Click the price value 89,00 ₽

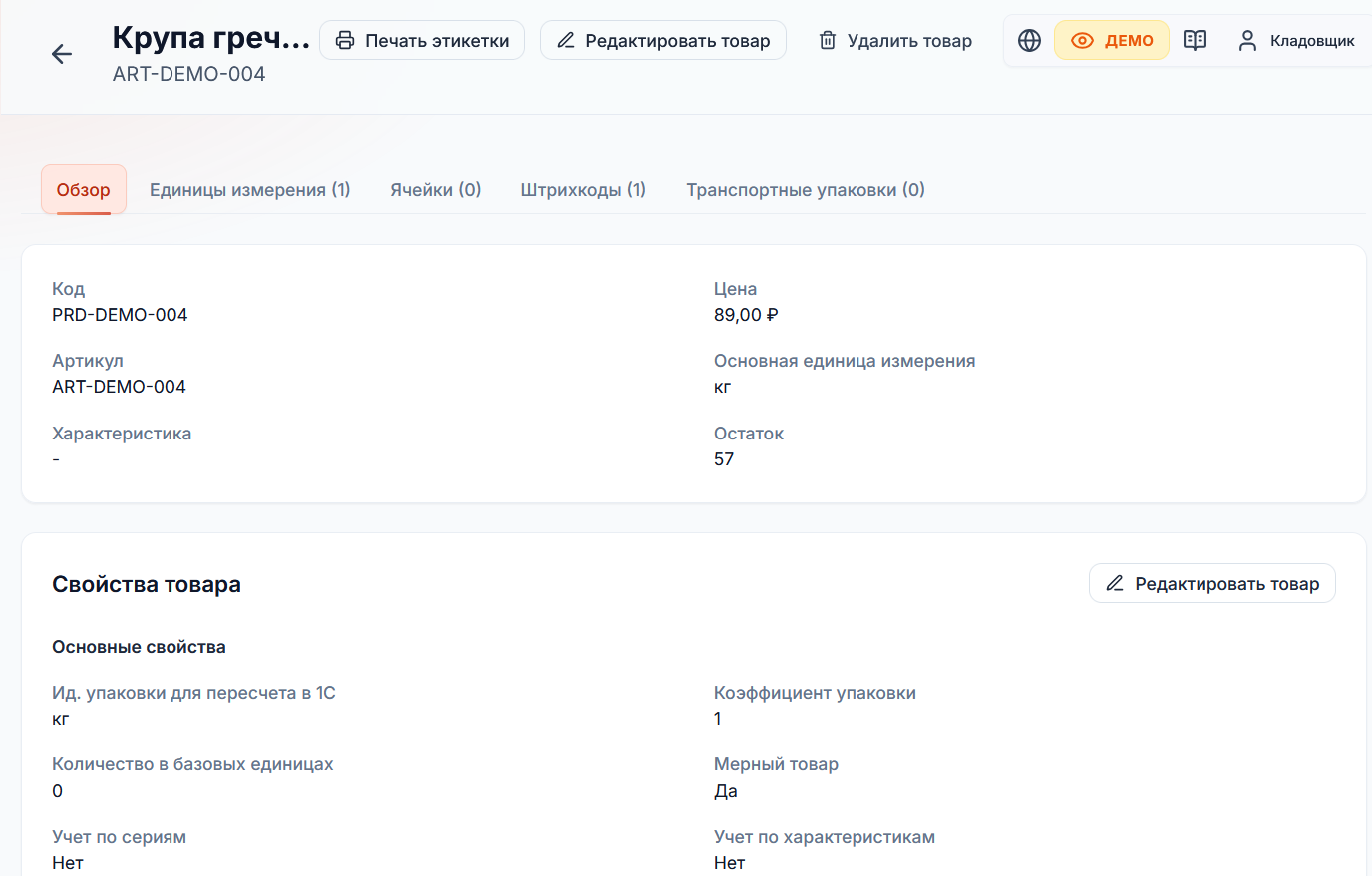click(746, 314)
